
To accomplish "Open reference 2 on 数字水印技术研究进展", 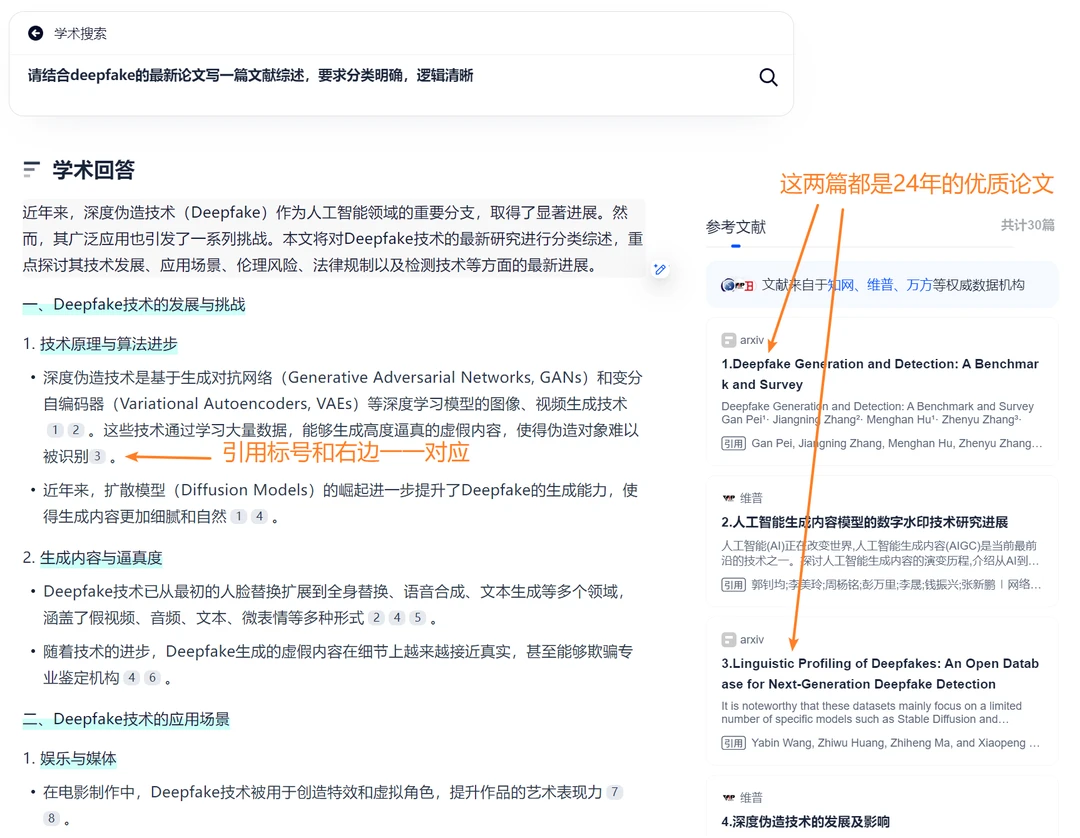I will (864, 522).
